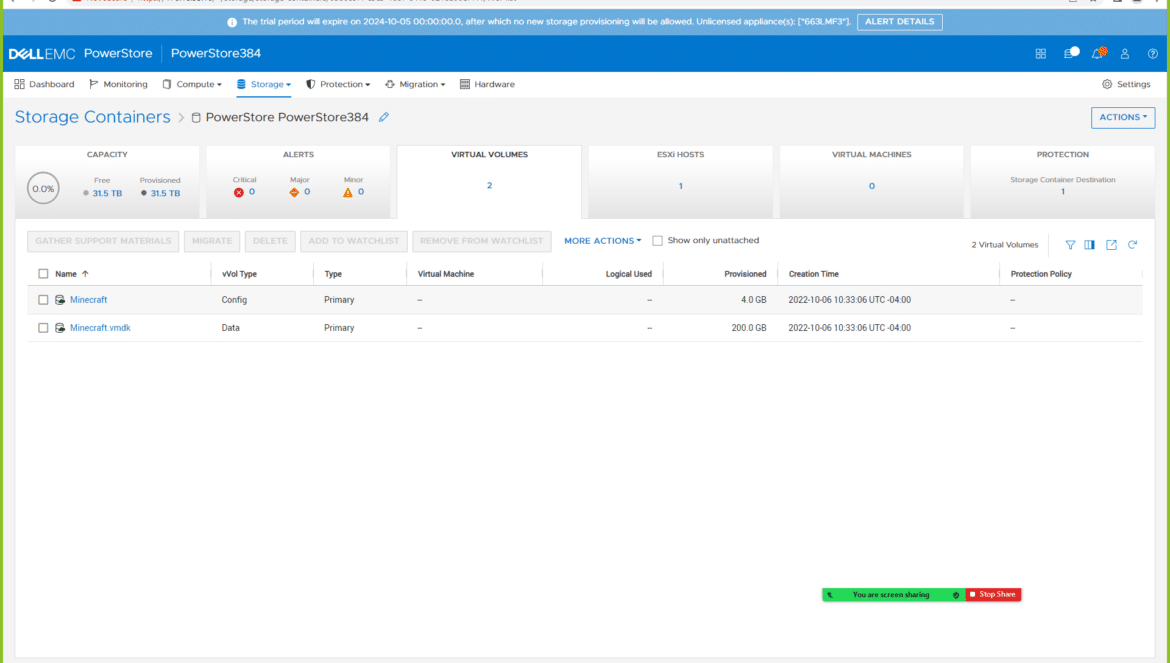The image size is (1170, 663).
Task: Click the Minecraft.vmdk volume icon
Action: (60, 328)
